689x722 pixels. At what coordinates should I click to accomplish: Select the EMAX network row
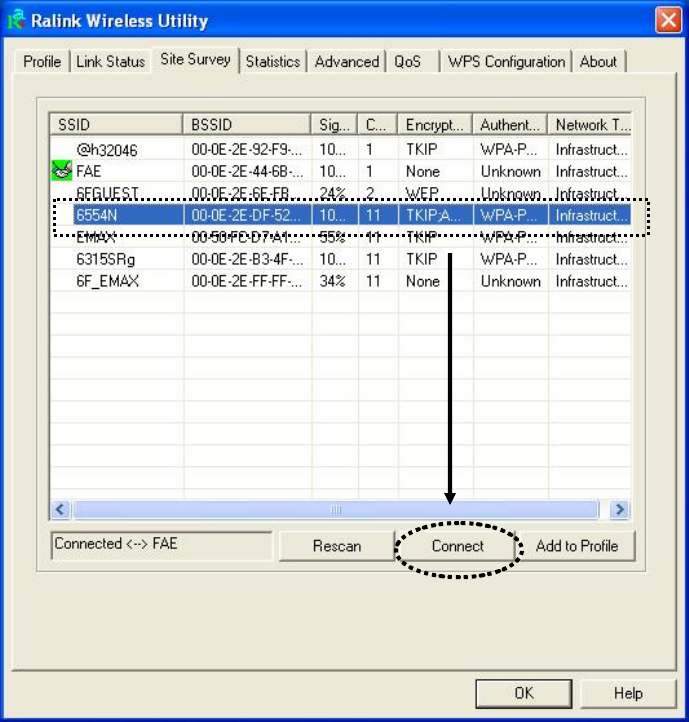tap(340, 237)
